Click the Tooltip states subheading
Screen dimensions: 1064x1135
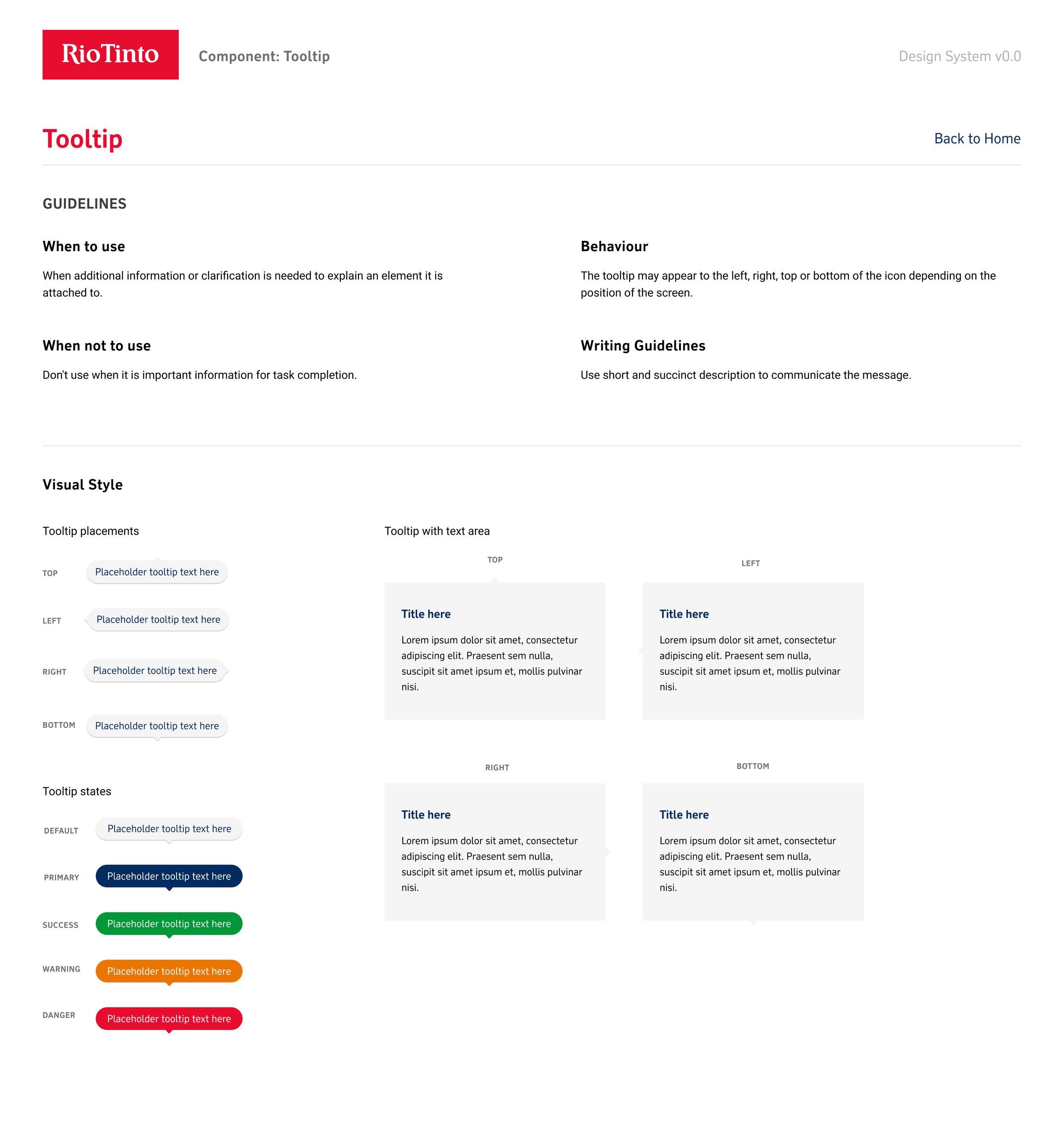77,791
